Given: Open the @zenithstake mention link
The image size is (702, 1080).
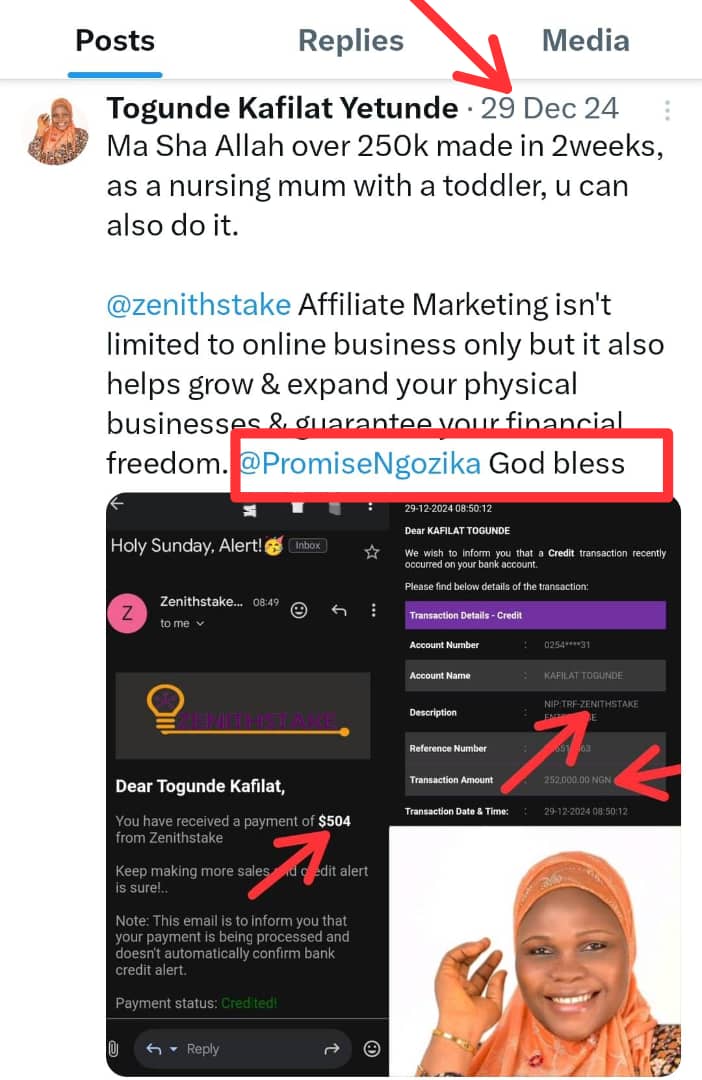Looking at the screenshot, I should coord(198,304).
